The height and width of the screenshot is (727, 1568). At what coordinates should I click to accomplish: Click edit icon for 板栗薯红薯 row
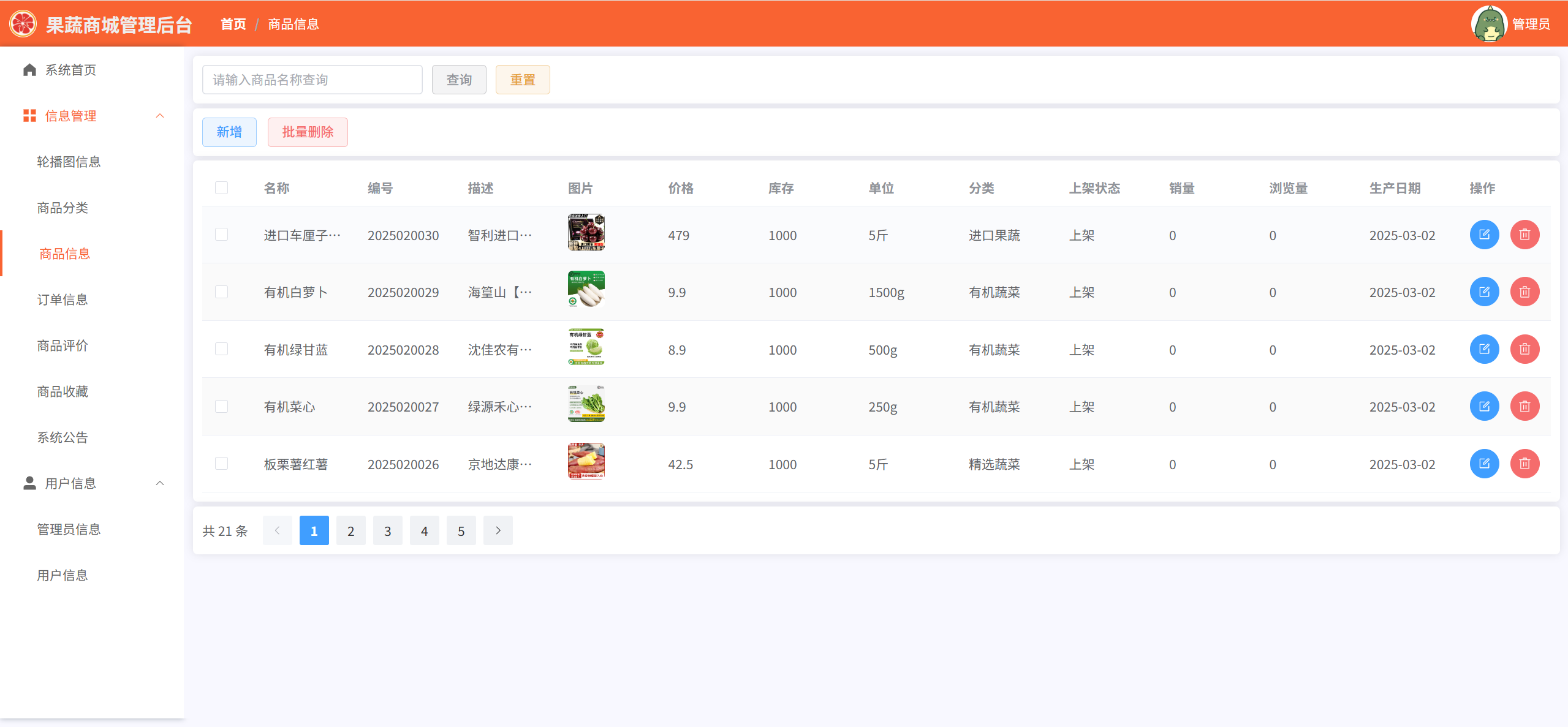point(1483,464)
